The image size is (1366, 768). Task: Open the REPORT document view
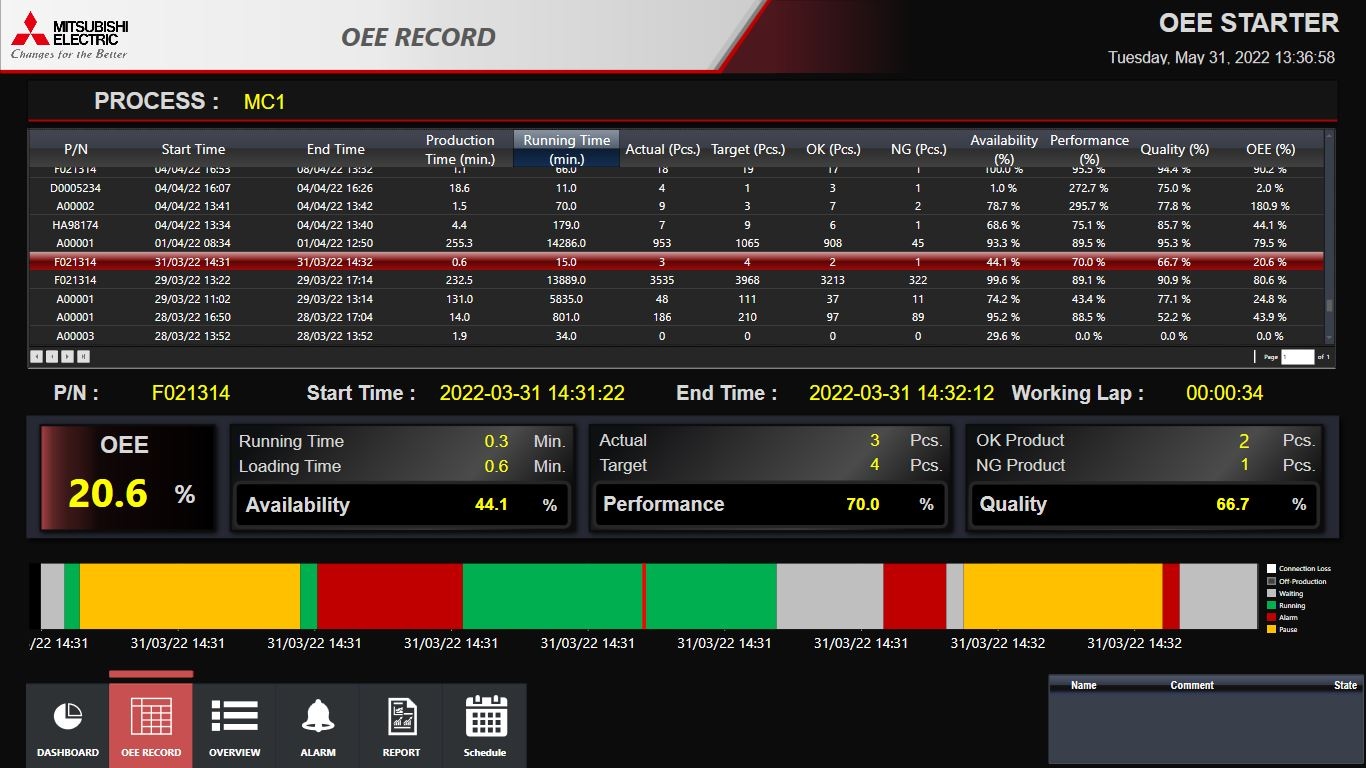400,725
